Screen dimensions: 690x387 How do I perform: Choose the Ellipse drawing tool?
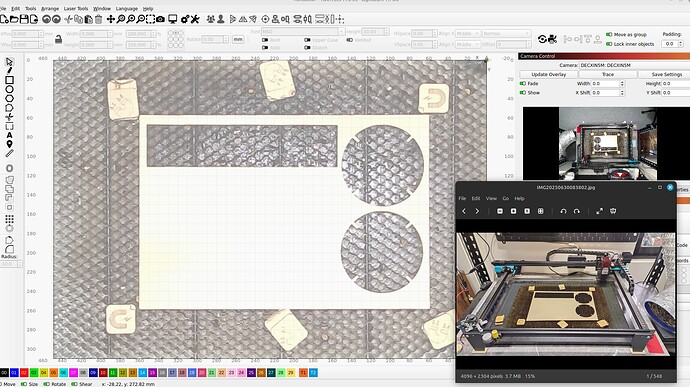[9, 89]
